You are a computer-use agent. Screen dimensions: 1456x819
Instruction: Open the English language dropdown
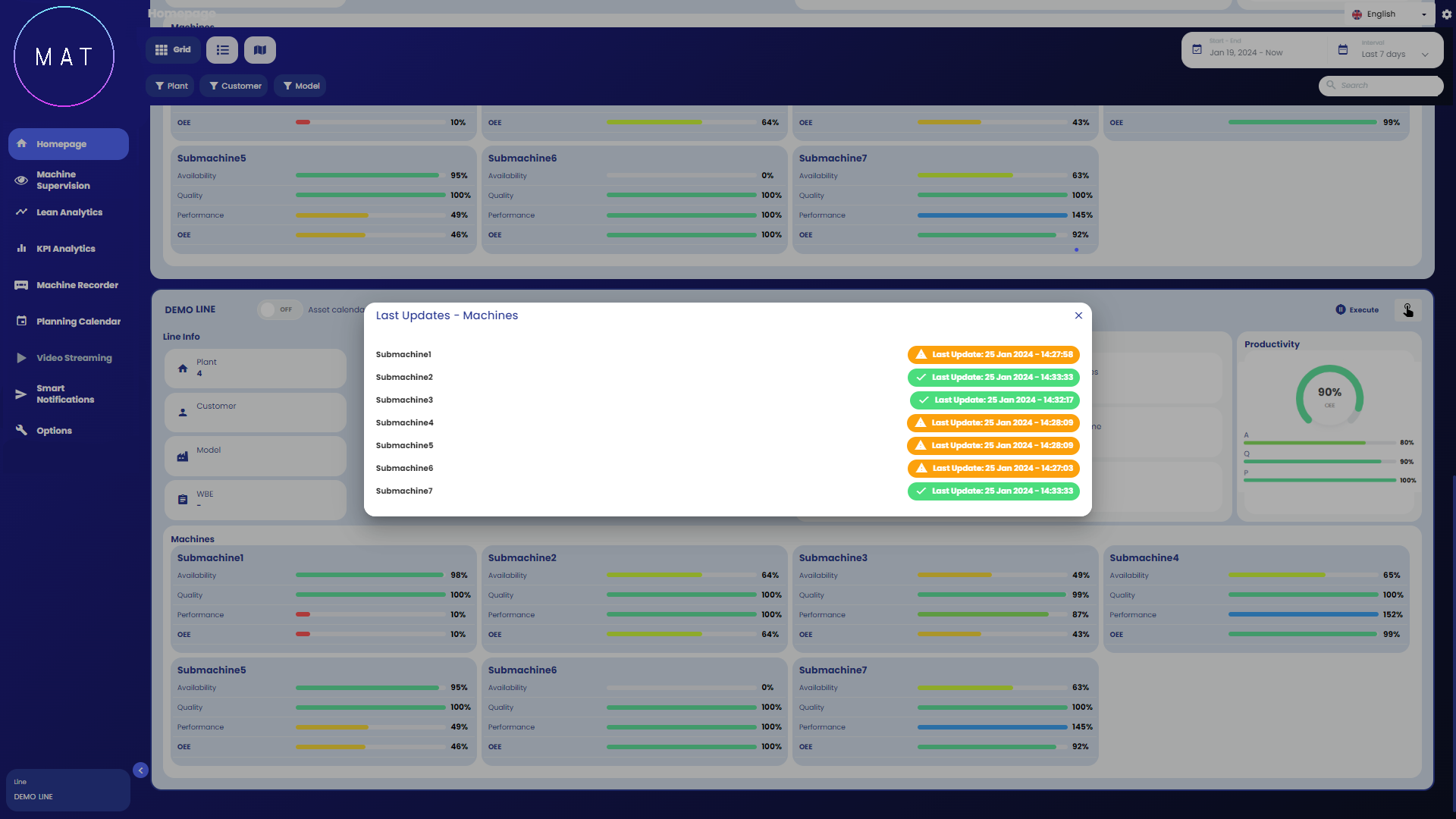coord(1389,14)
